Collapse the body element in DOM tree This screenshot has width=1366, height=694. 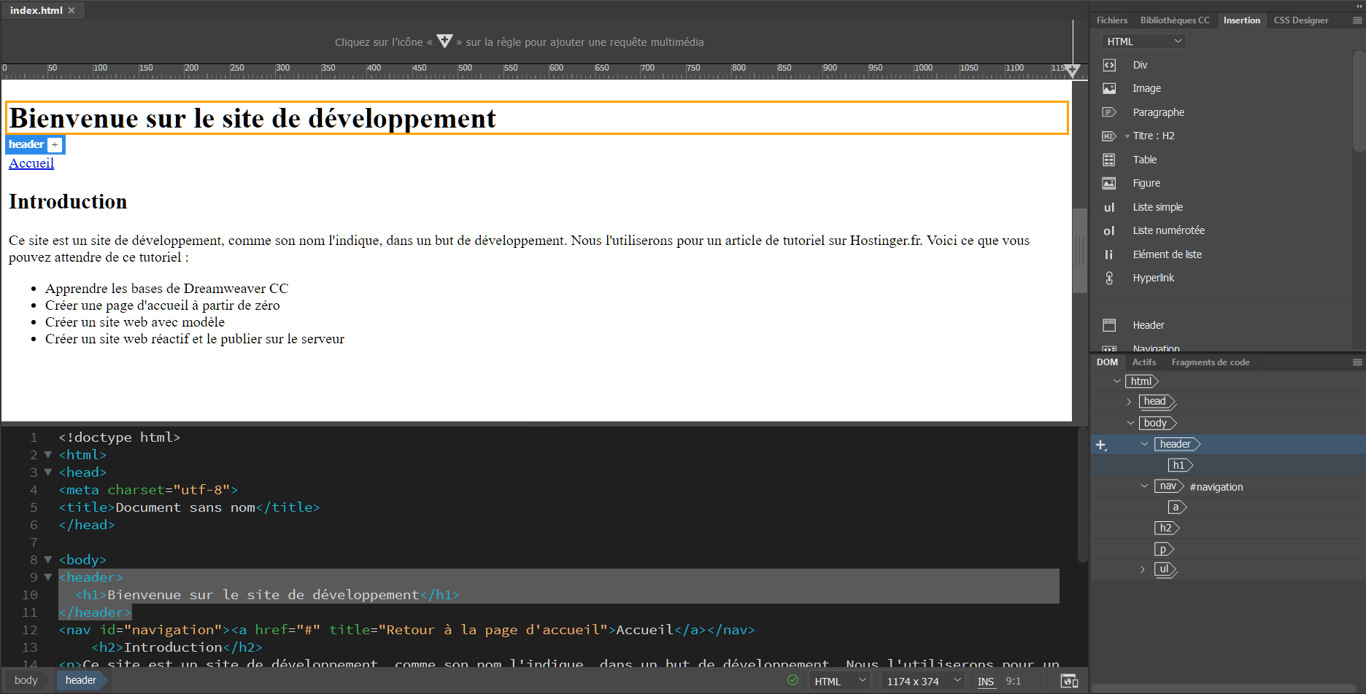pos(1129,422)
